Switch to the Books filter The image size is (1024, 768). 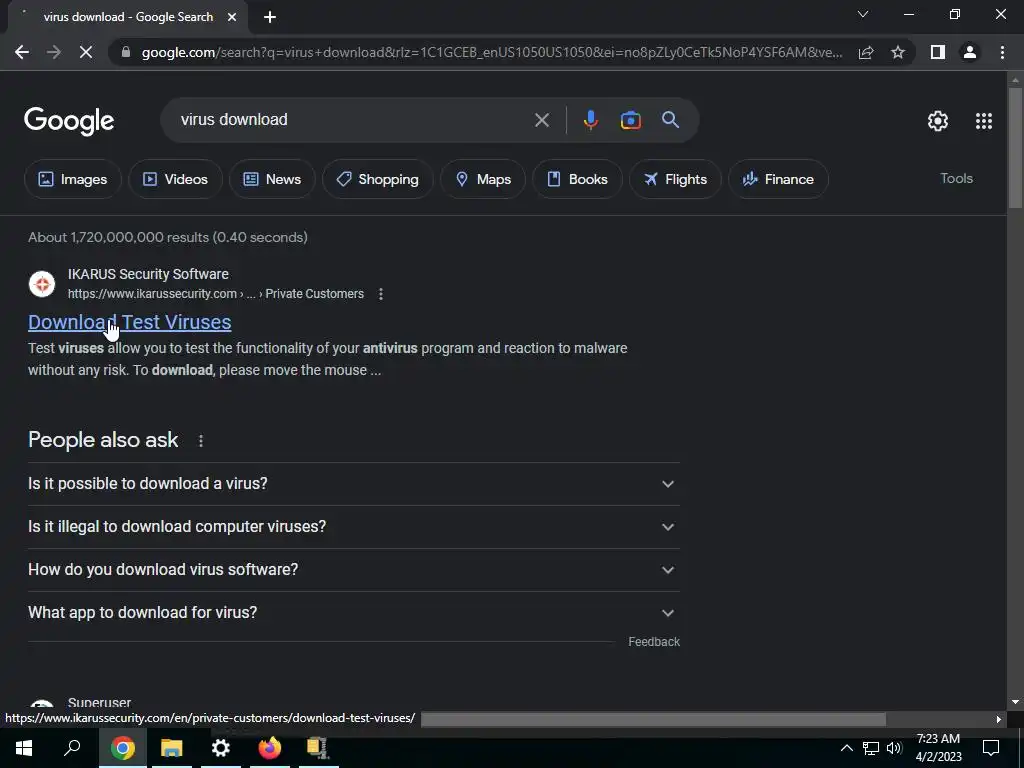(577, 179)
